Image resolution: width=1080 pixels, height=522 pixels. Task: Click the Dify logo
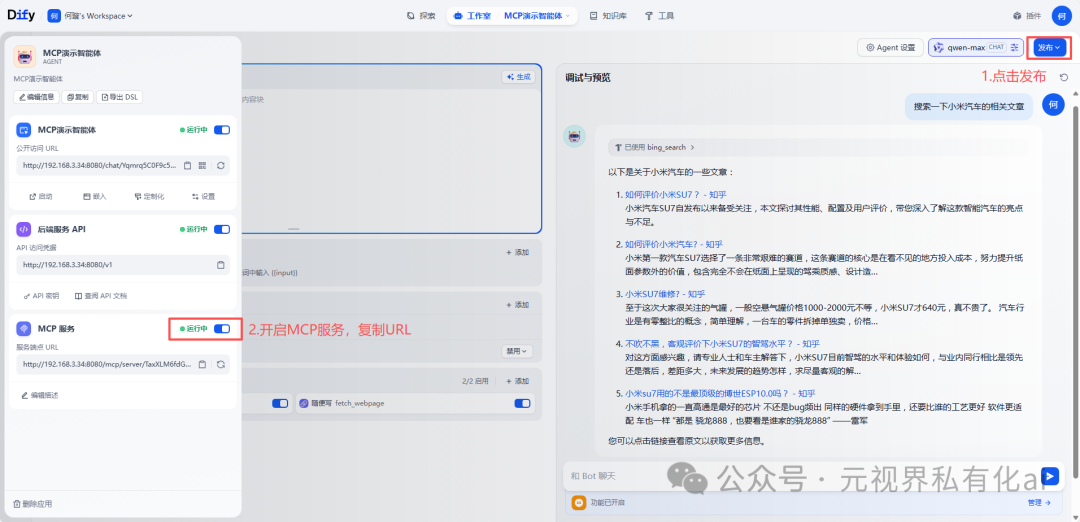[x=21, y=15]
